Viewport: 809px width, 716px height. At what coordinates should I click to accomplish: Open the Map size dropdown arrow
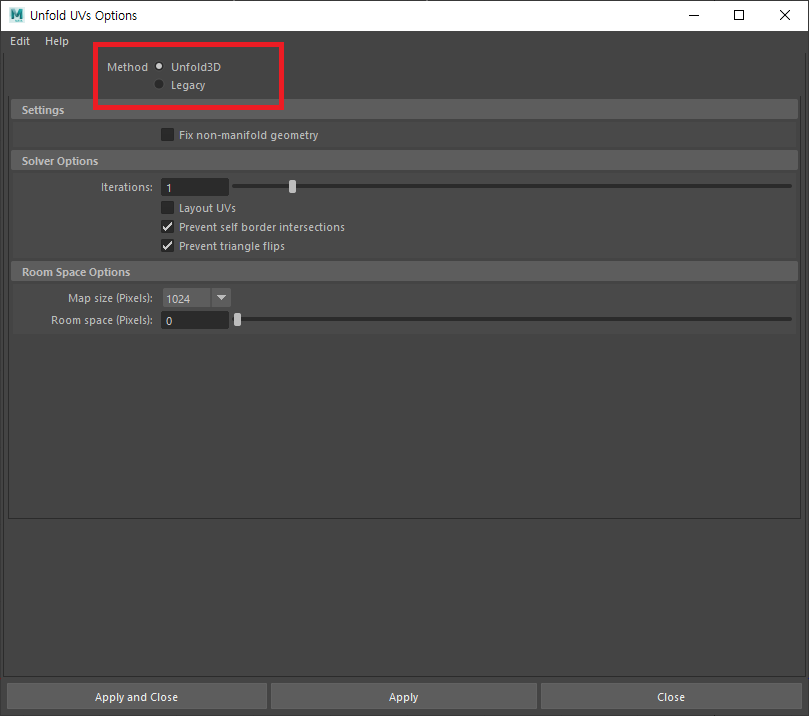point(221,298)
